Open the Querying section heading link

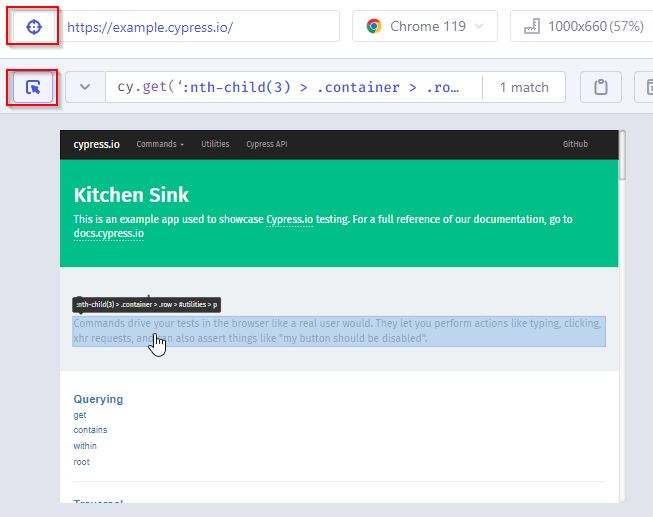[98, 399]
